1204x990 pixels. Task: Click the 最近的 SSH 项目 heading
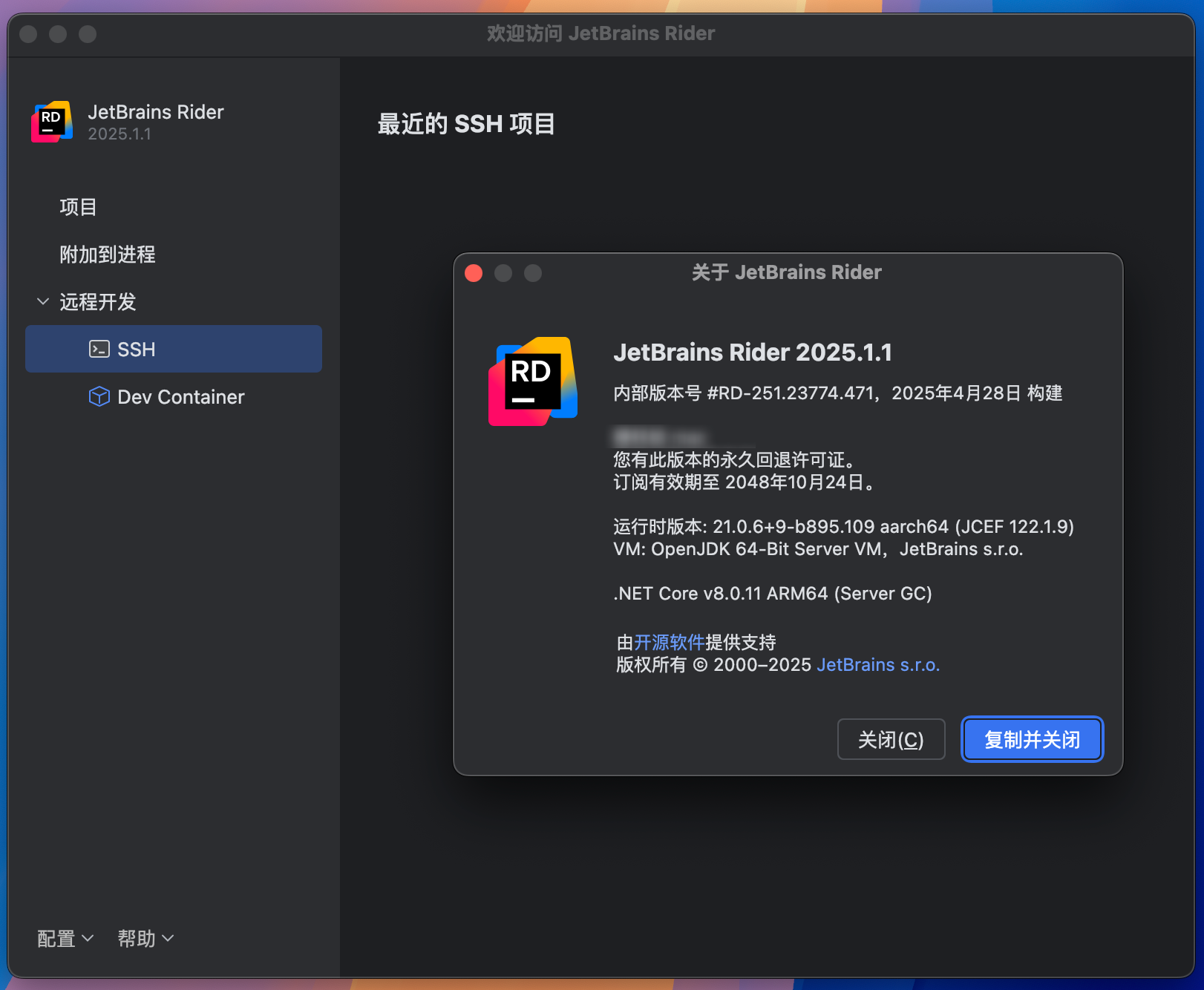pyautogui.click(x=466, y=124)
